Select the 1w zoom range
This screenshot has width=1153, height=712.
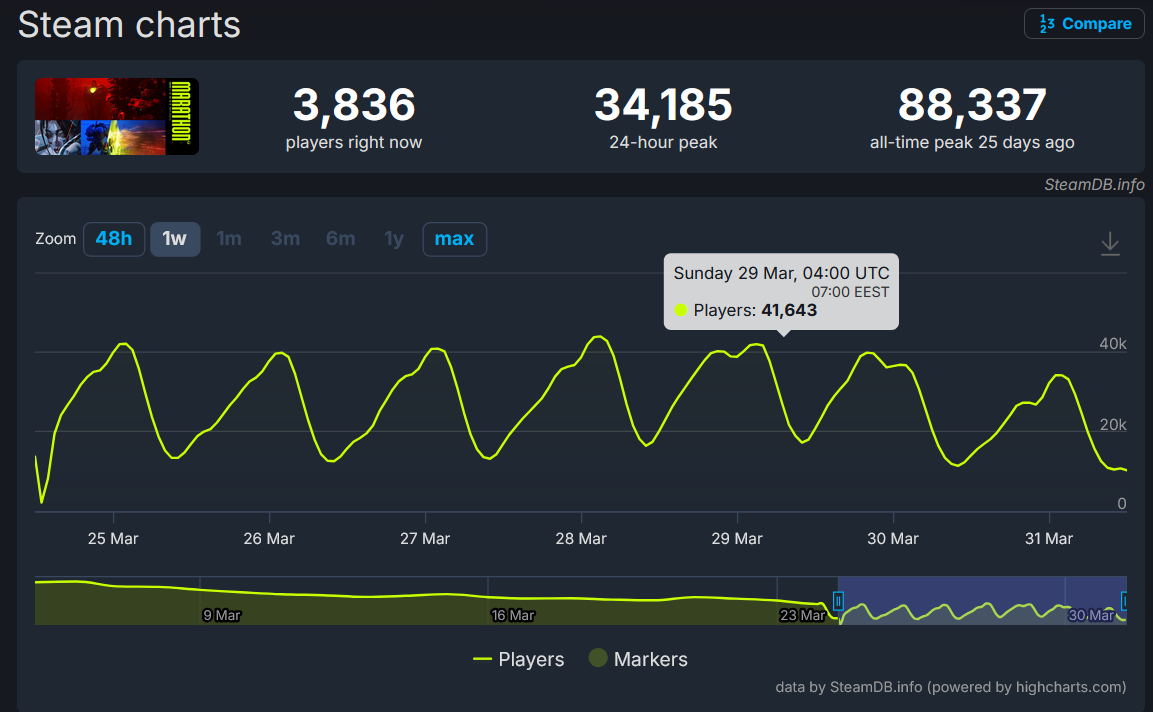click(175, 239)
